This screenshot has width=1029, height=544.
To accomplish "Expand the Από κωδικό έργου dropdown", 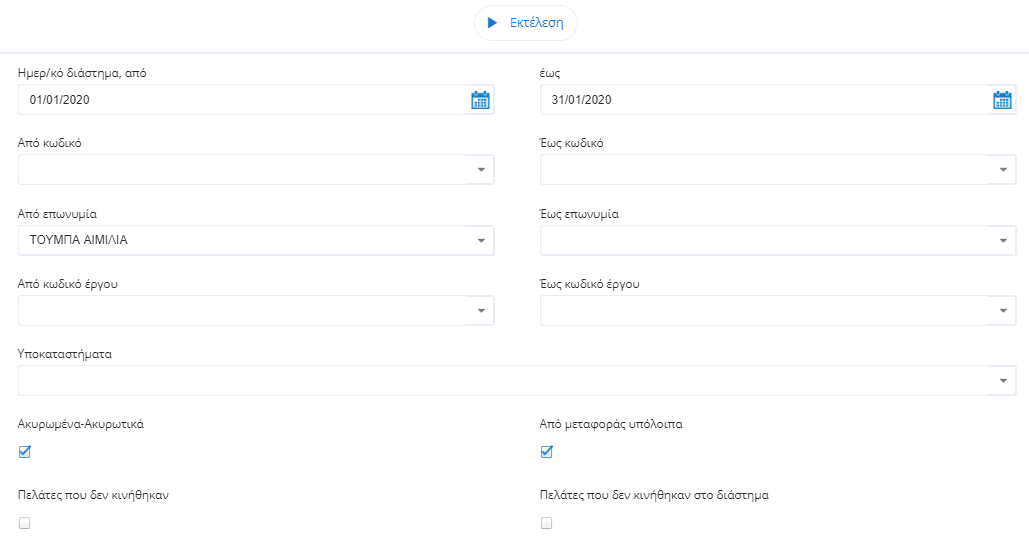I will (481, 311).
